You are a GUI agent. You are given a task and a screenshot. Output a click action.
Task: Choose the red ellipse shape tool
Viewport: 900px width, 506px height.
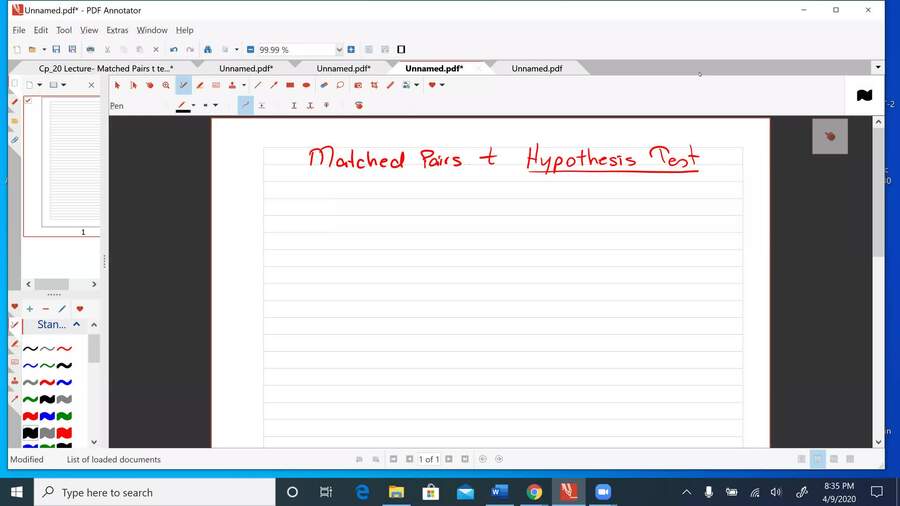pyautogui.click(x=306, y=85)
